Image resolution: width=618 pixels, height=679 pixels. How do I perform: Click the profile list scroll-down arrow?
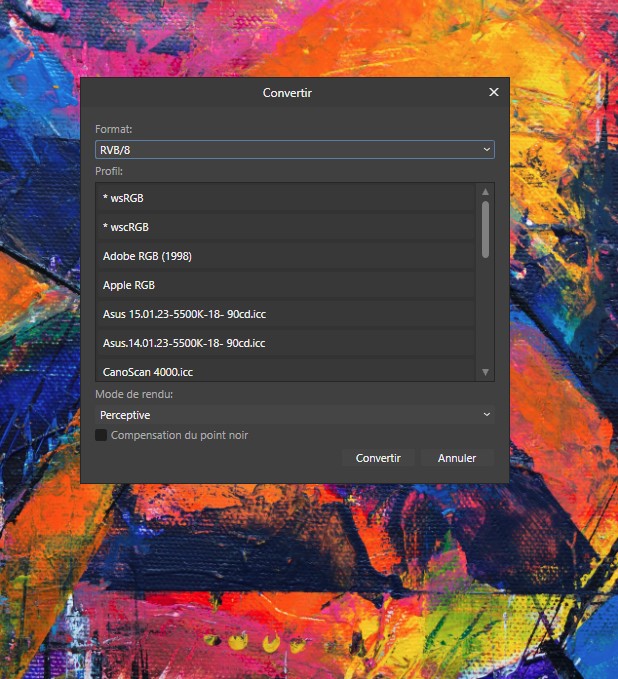click(485, 372)
